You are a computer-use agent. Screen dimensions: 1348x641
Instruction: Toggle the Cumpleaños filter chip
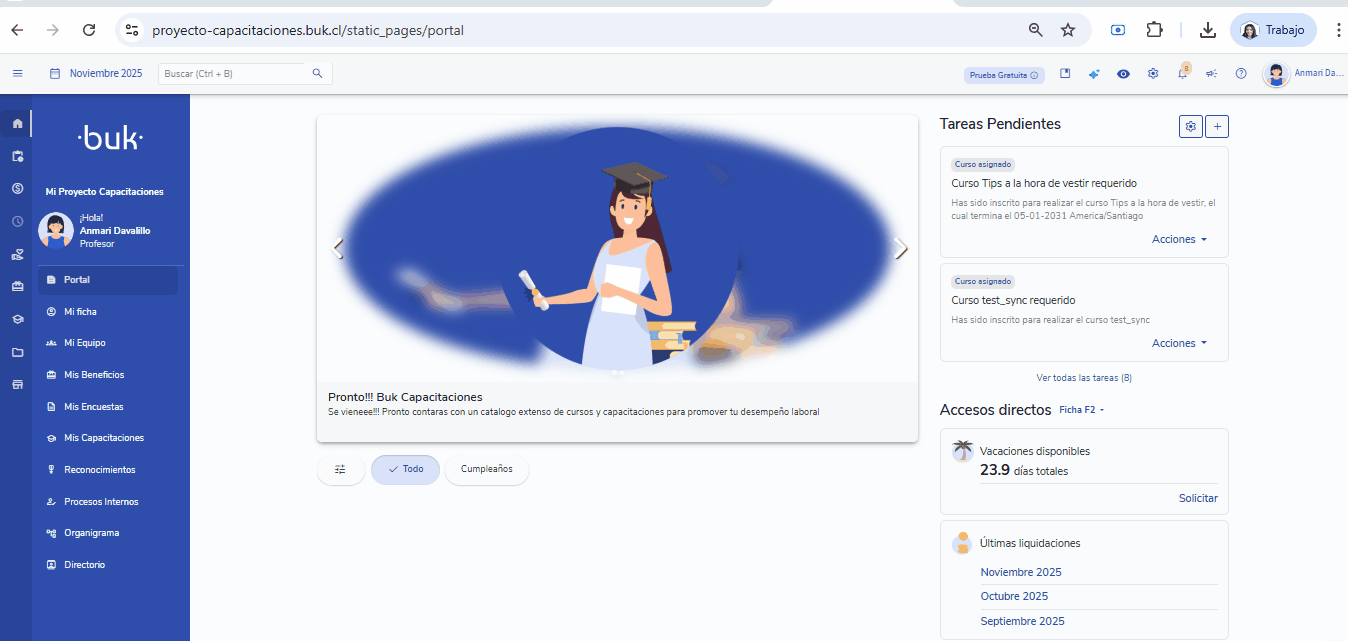[x=487, y=469]
